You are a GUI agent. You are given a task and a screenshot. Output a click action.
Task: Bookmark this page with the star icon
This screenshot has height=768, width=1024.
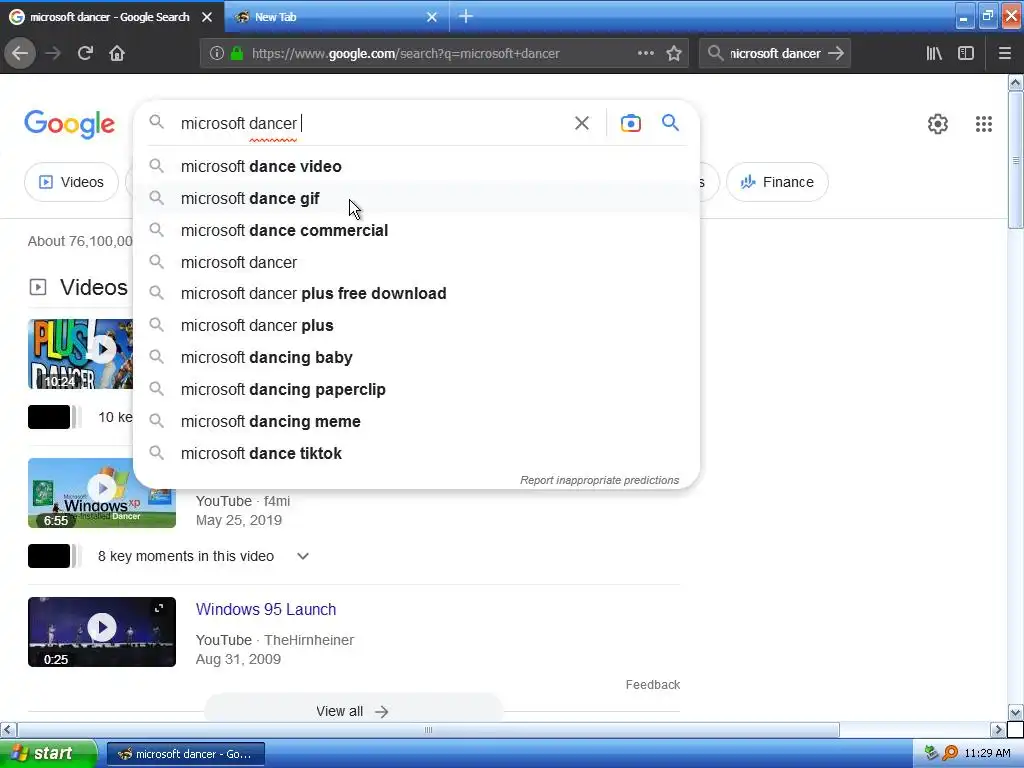pos(674,54)
